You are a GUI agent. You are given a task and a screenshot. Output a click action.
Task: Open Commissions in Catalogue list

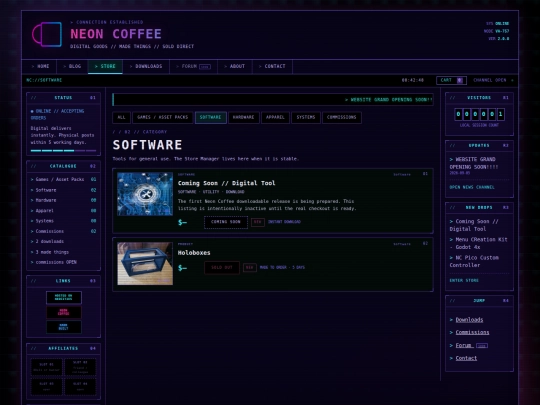click(x=63, y=231)
